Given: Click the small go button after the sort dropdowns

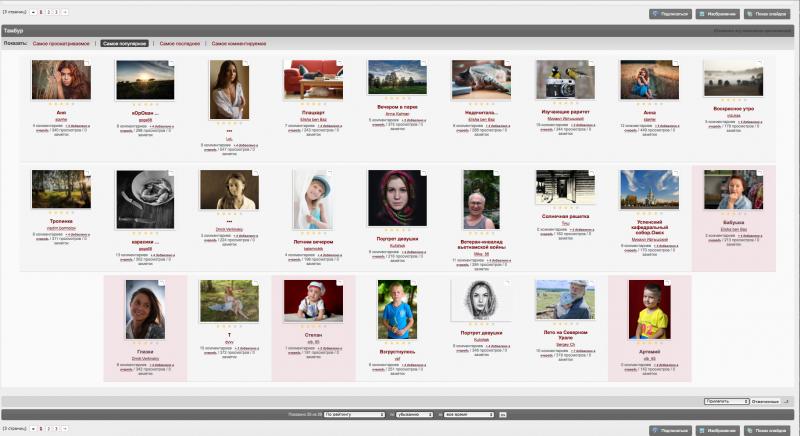Looking at the screenshot, I should pos(503,415).
